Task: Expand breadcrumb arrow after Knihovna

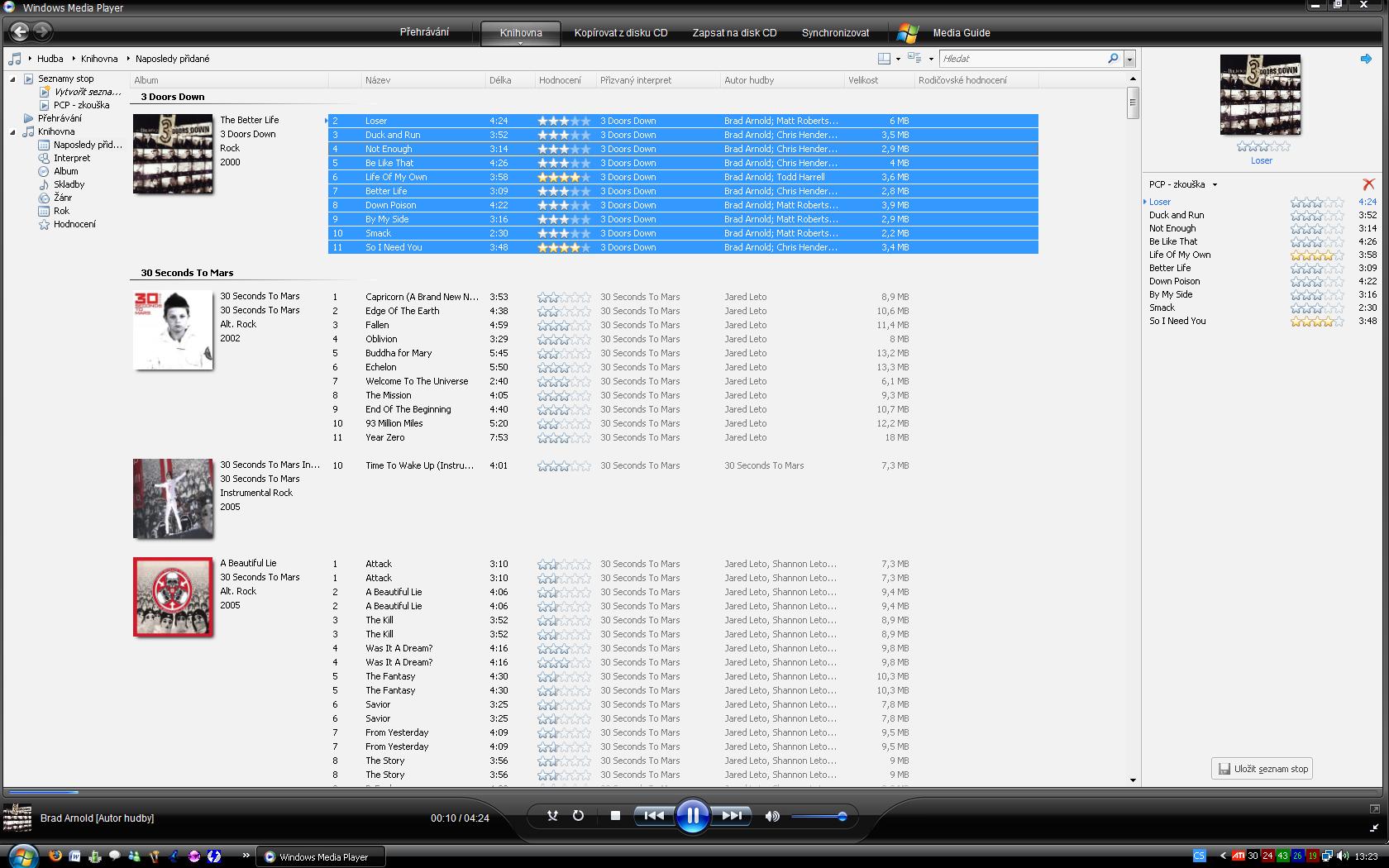Action: tap(128, 59)
